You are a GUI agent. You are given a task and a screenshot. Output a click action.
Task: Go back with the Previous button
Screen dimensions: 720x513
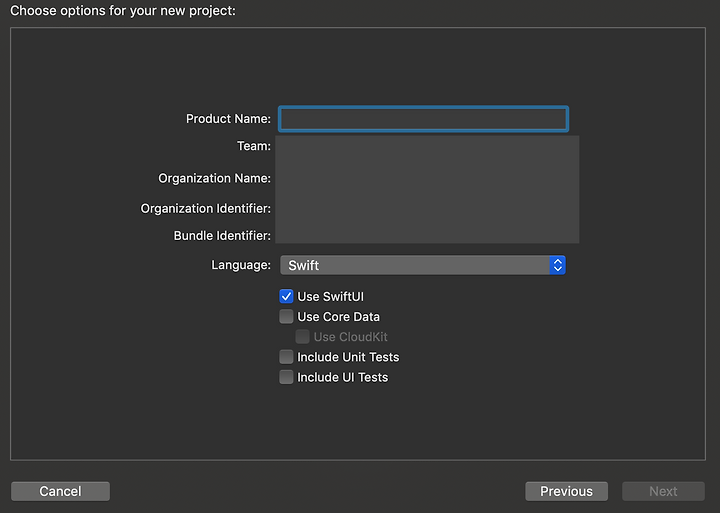click(566, 491)
